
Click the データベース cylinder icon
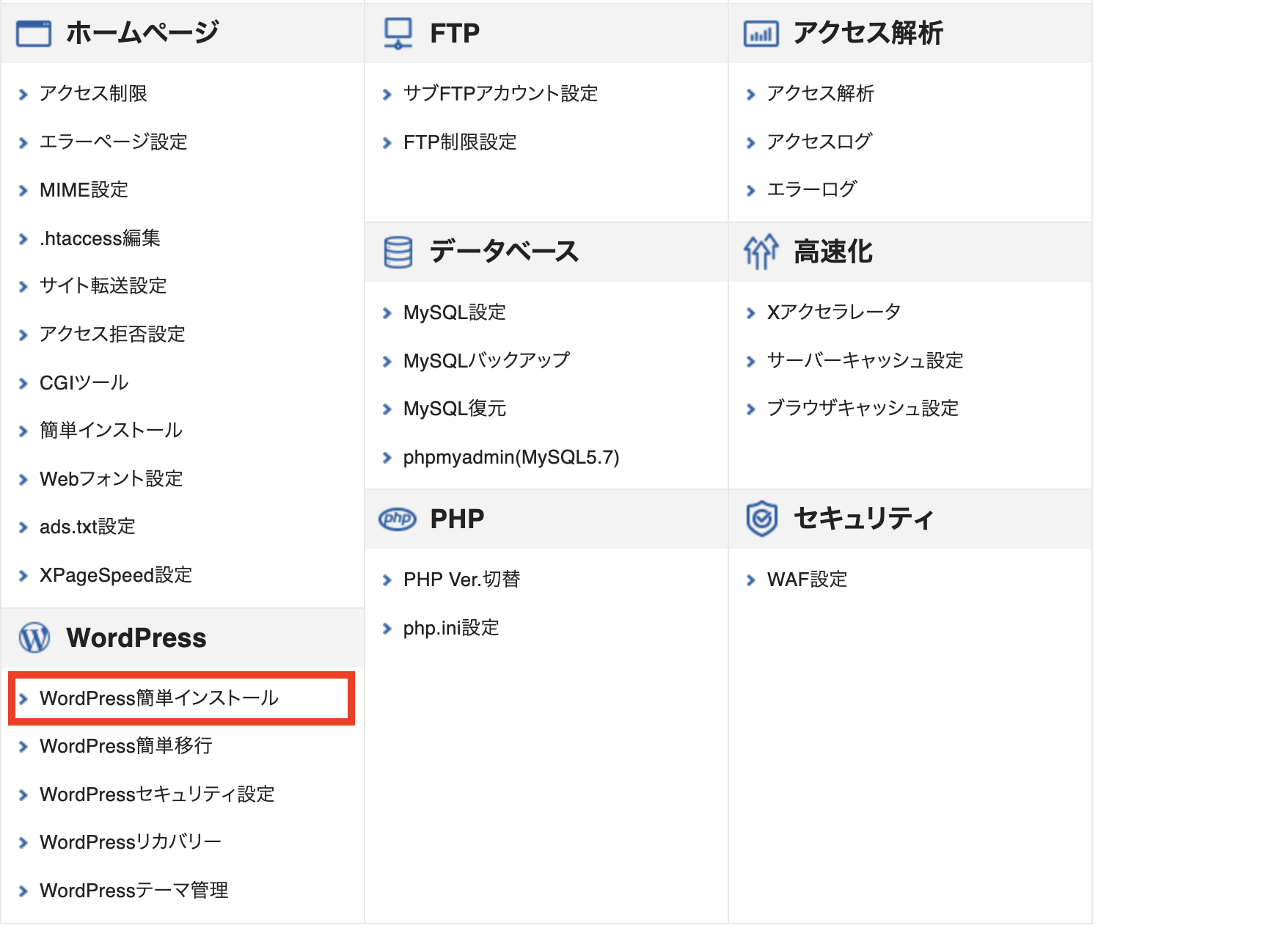398,252
